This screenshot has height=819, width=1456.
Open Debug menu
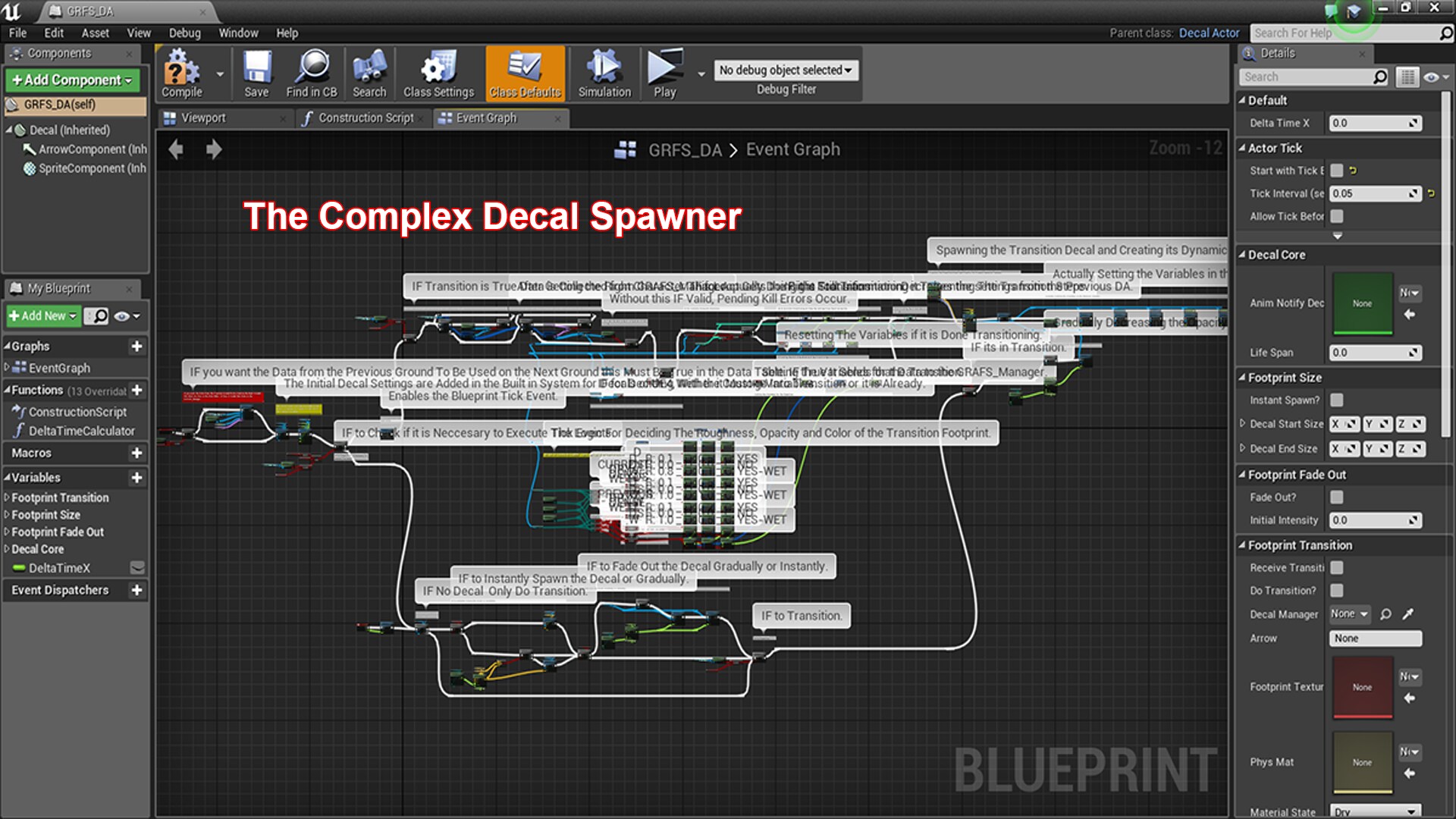click(x=184, y=33)
